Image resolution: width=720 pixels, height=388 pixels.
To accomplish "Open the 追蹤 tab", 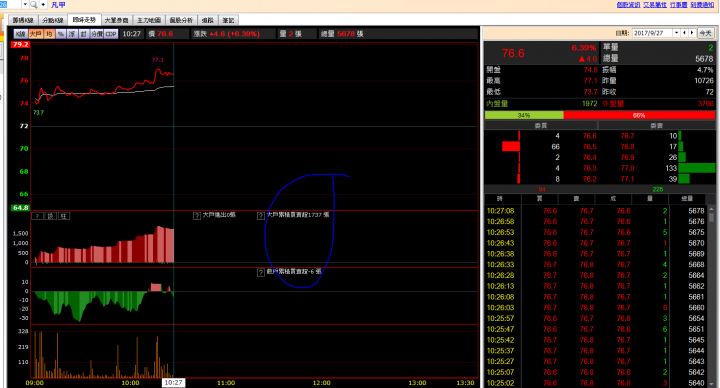I will tap(208, 20).
